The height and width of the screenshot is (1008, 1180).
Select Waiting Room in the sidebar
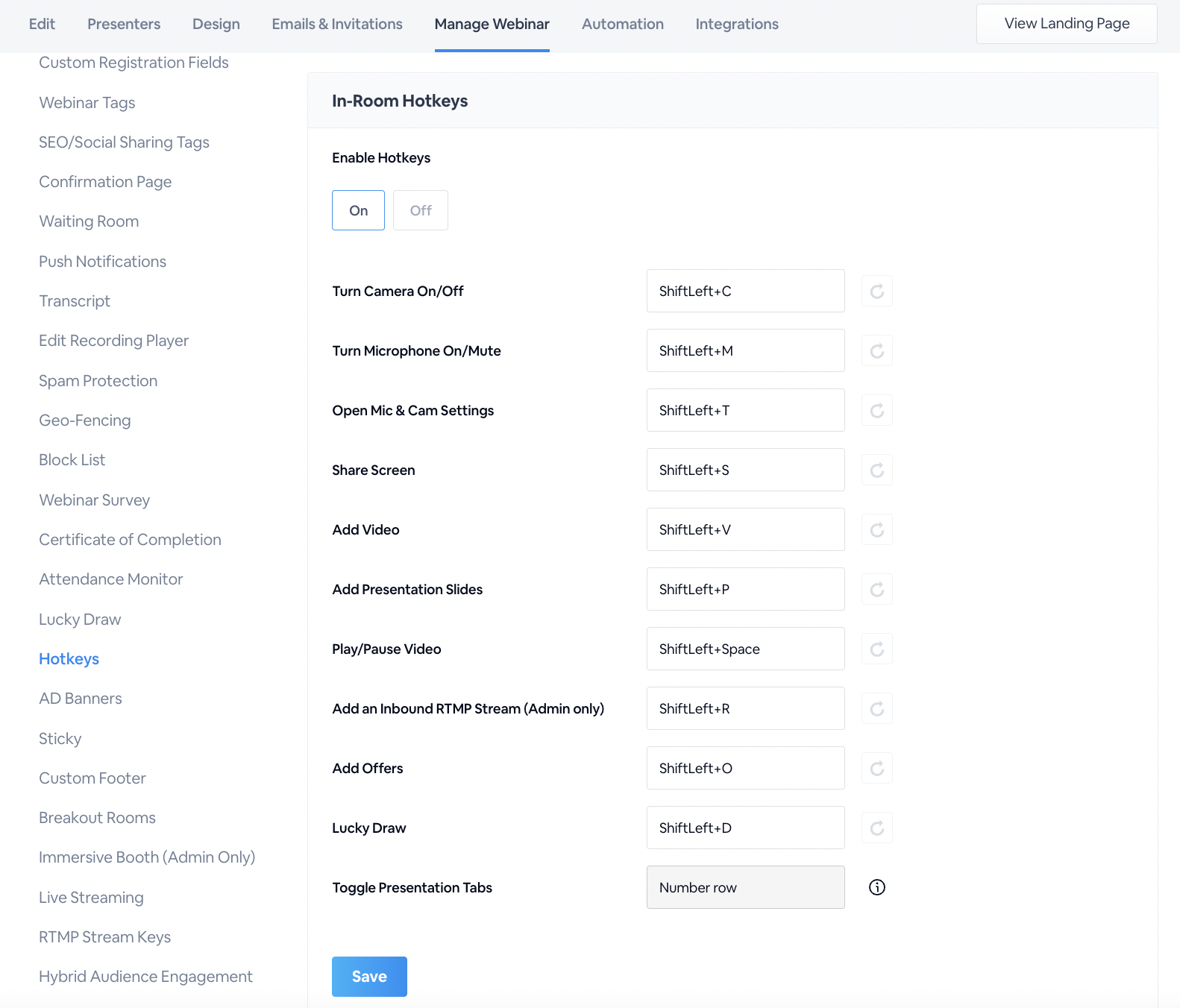tap(89, 221)
